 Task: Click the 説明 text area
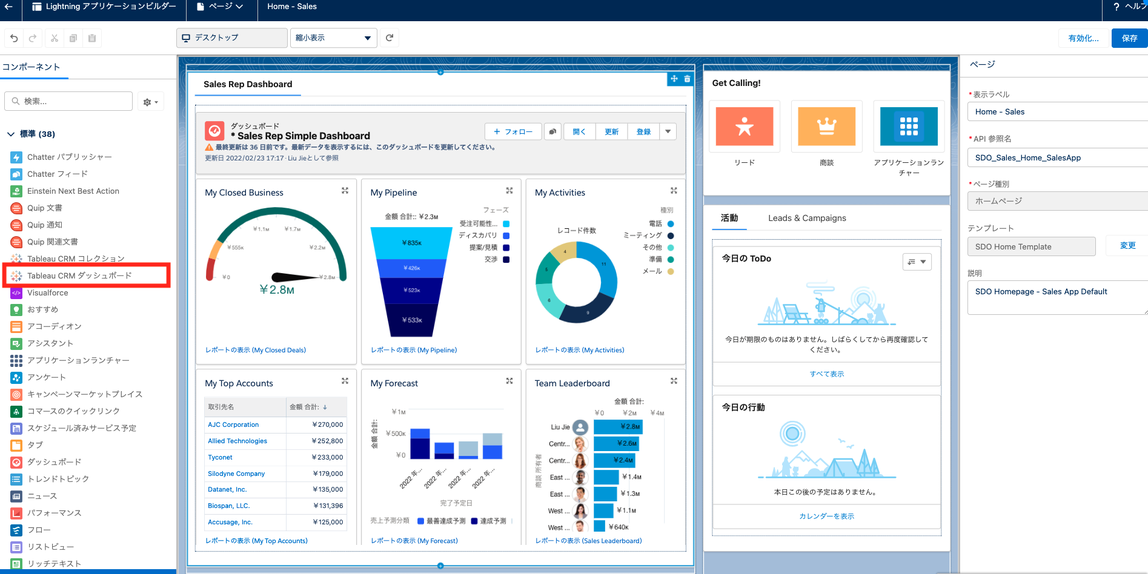[1057, 297]
